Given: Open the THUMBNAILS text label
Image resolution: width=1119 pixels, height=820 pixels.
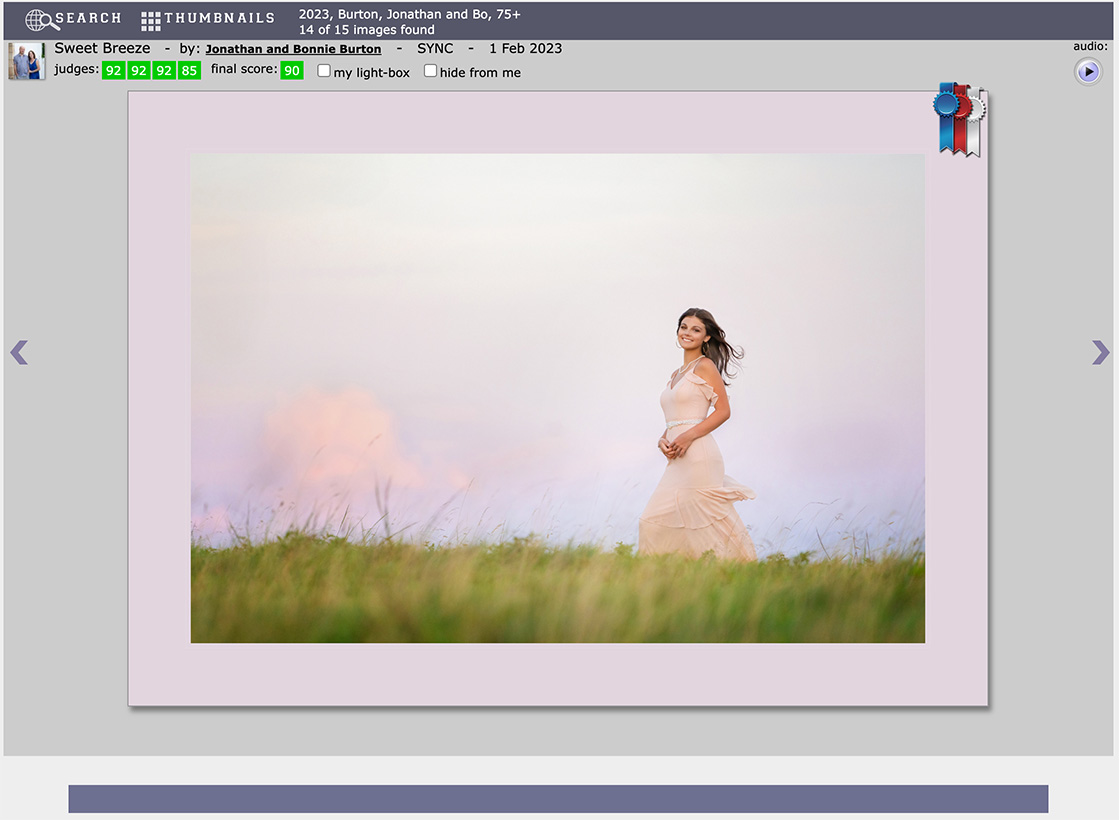Looking at the screenshot, I should [x=219, y=19].
